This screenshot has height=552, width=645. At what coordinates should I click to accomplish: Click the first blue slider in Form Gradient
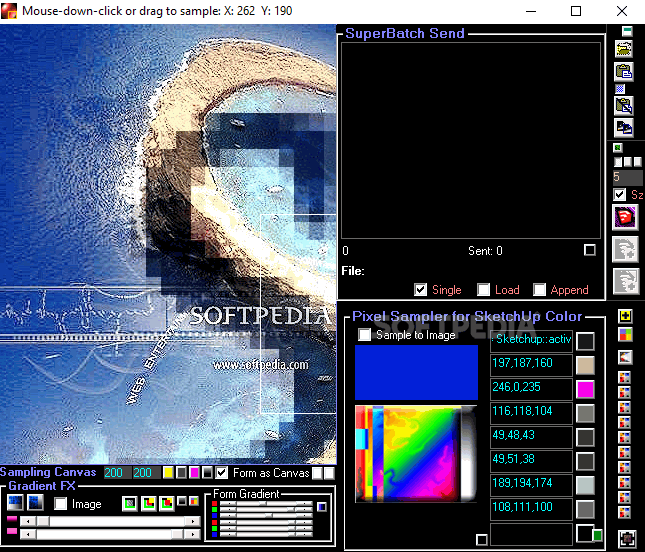(x=266, y=515)
